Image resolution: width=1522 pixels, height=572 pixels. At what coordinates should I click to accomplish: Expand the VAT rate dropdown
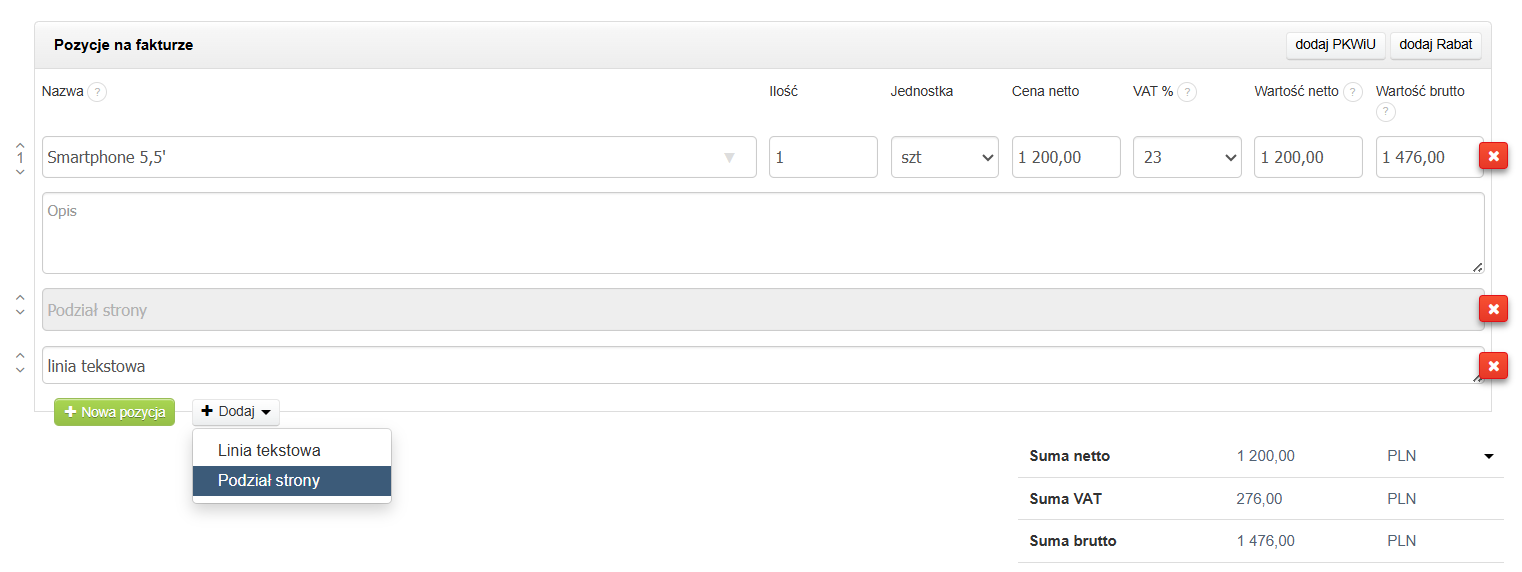1187,157
